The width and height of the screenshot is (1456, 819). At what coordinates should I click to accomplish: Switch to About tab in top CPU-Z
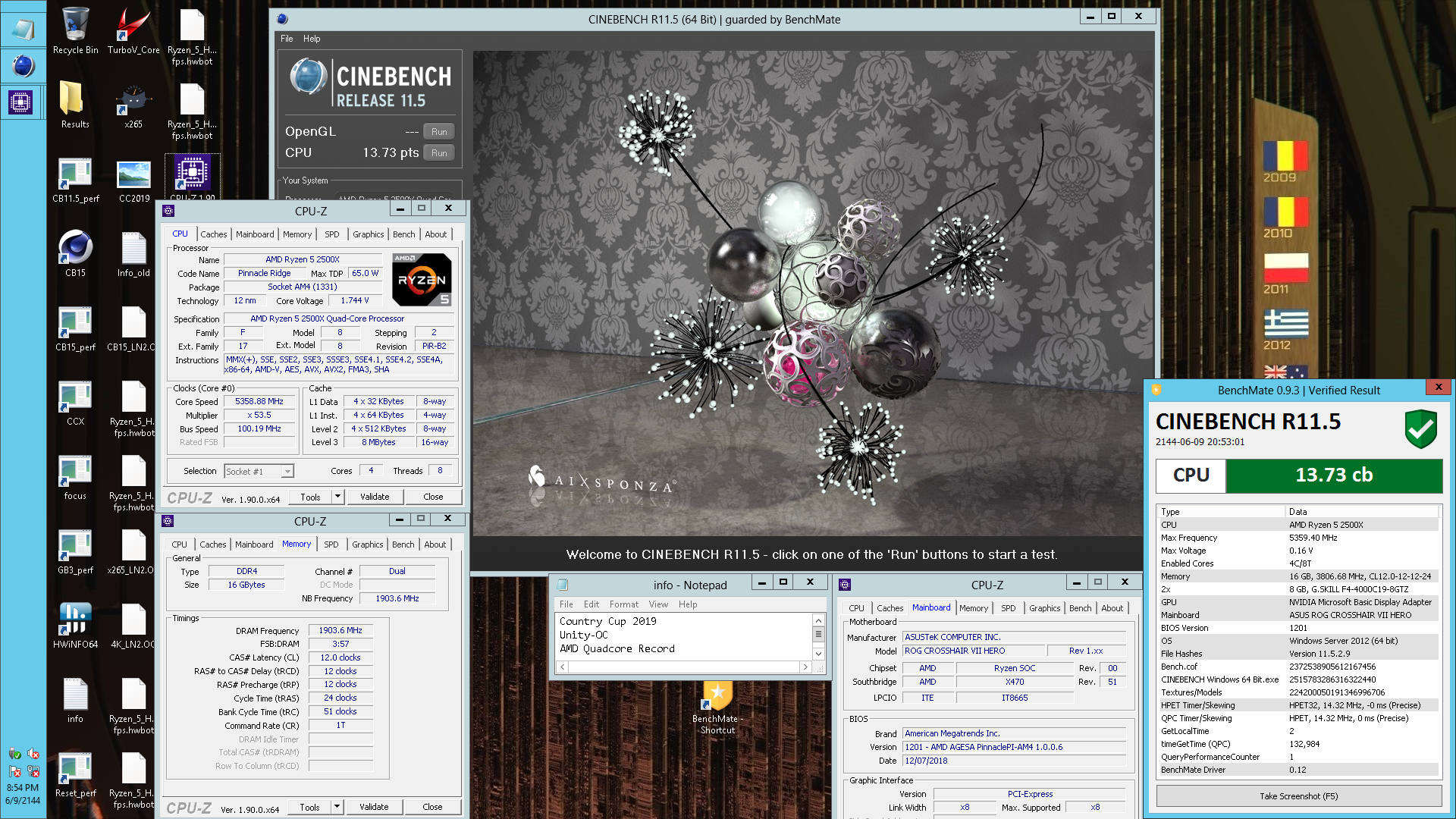coord(435,234)
